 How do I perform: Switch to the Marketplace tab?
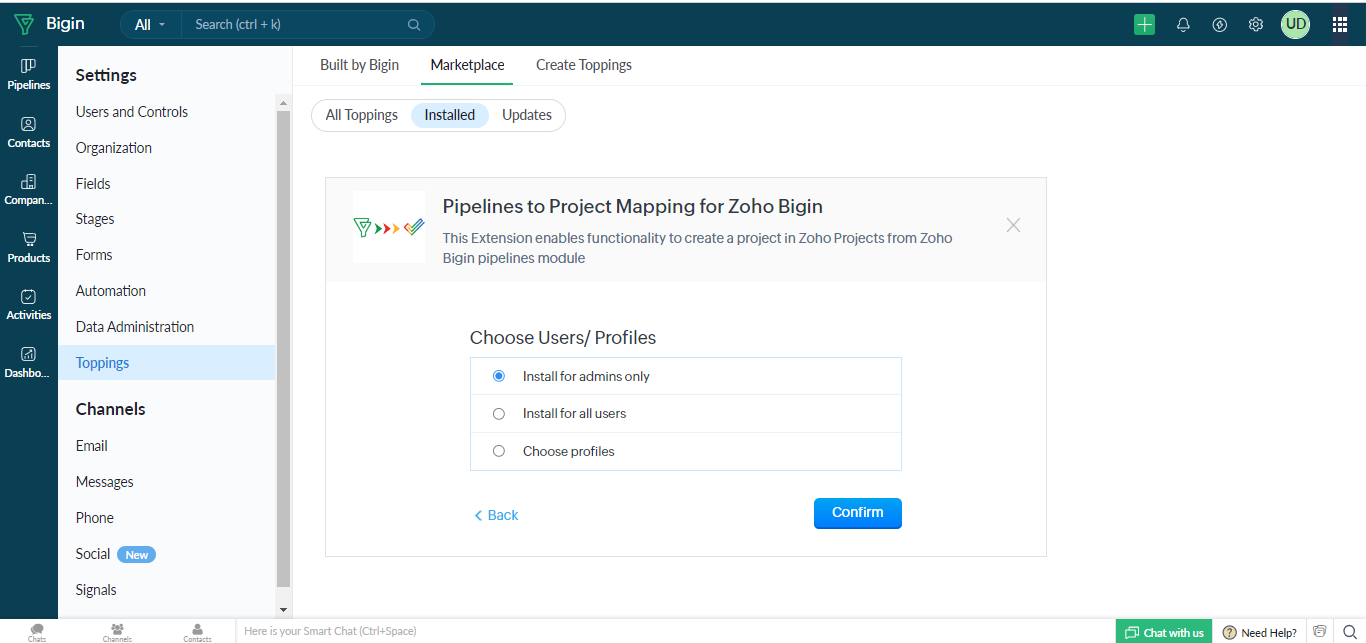pos(467,65)
